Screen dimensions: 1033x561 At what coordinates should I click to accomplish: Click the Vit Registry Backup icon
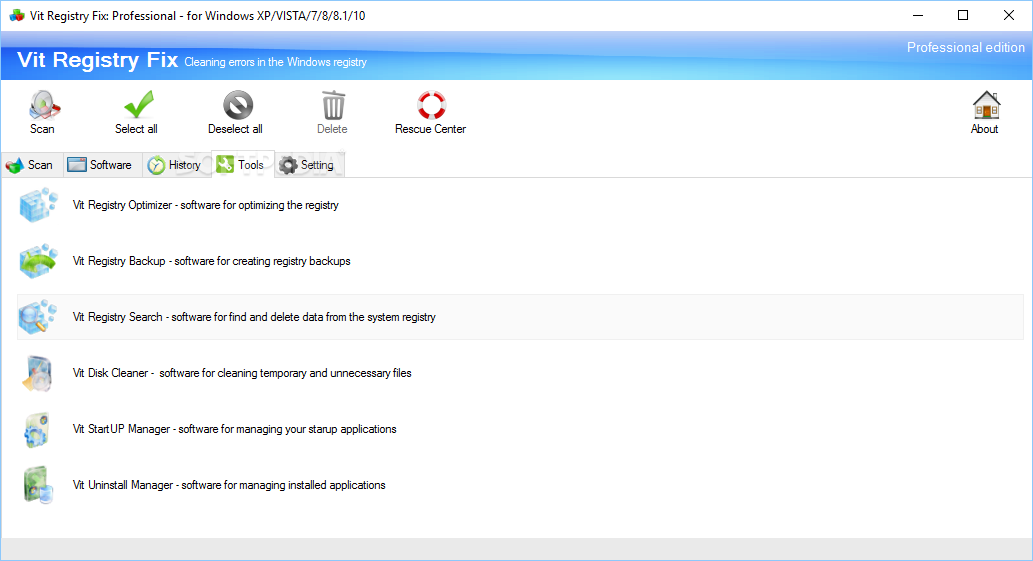coord(38,261)
